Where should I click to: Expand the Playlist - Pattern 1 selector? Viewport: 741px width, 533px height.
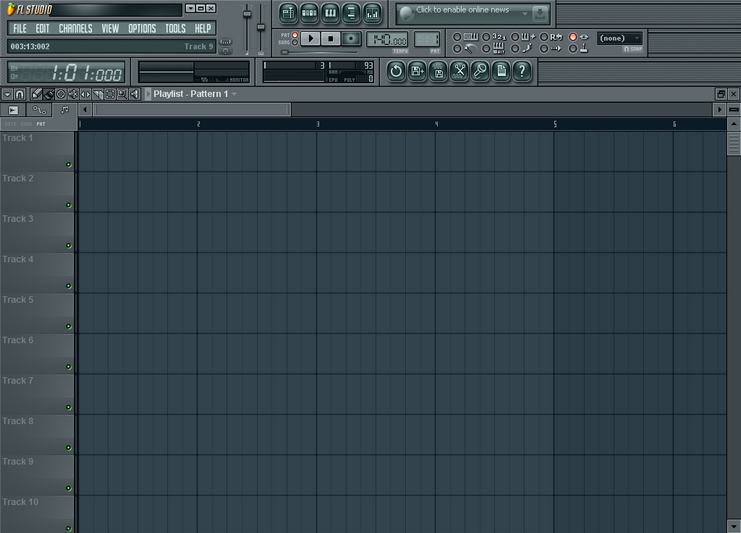pyautogui.click(x=234, y=94)
